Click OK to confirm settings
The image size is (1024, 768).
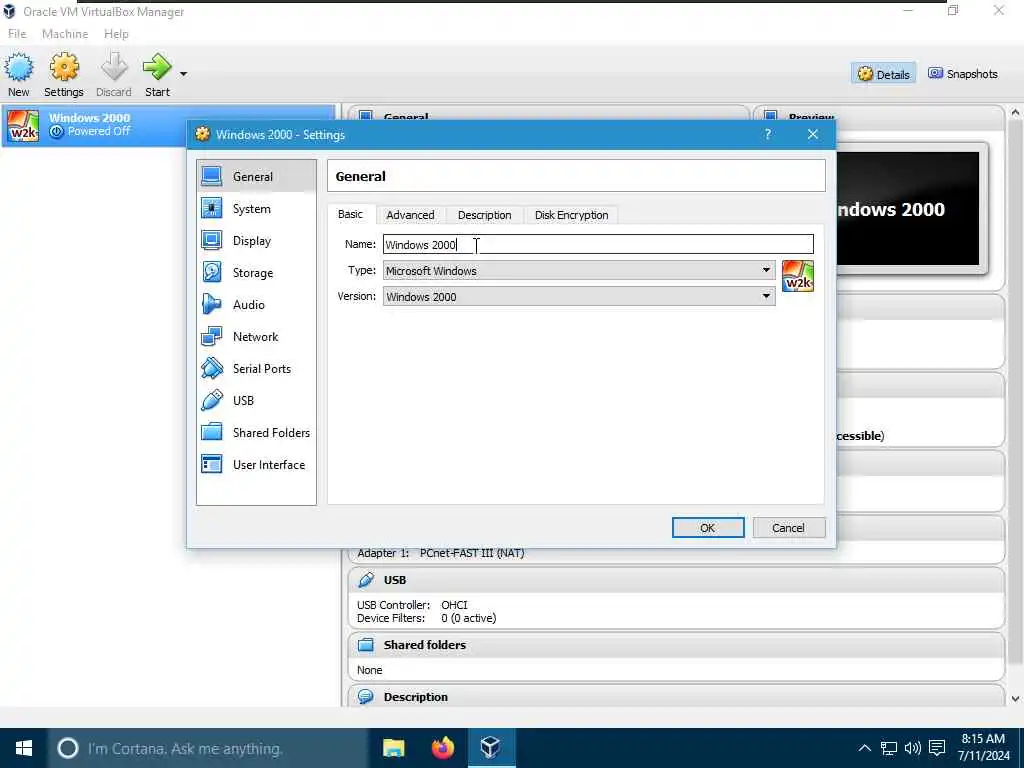(708, 528)
